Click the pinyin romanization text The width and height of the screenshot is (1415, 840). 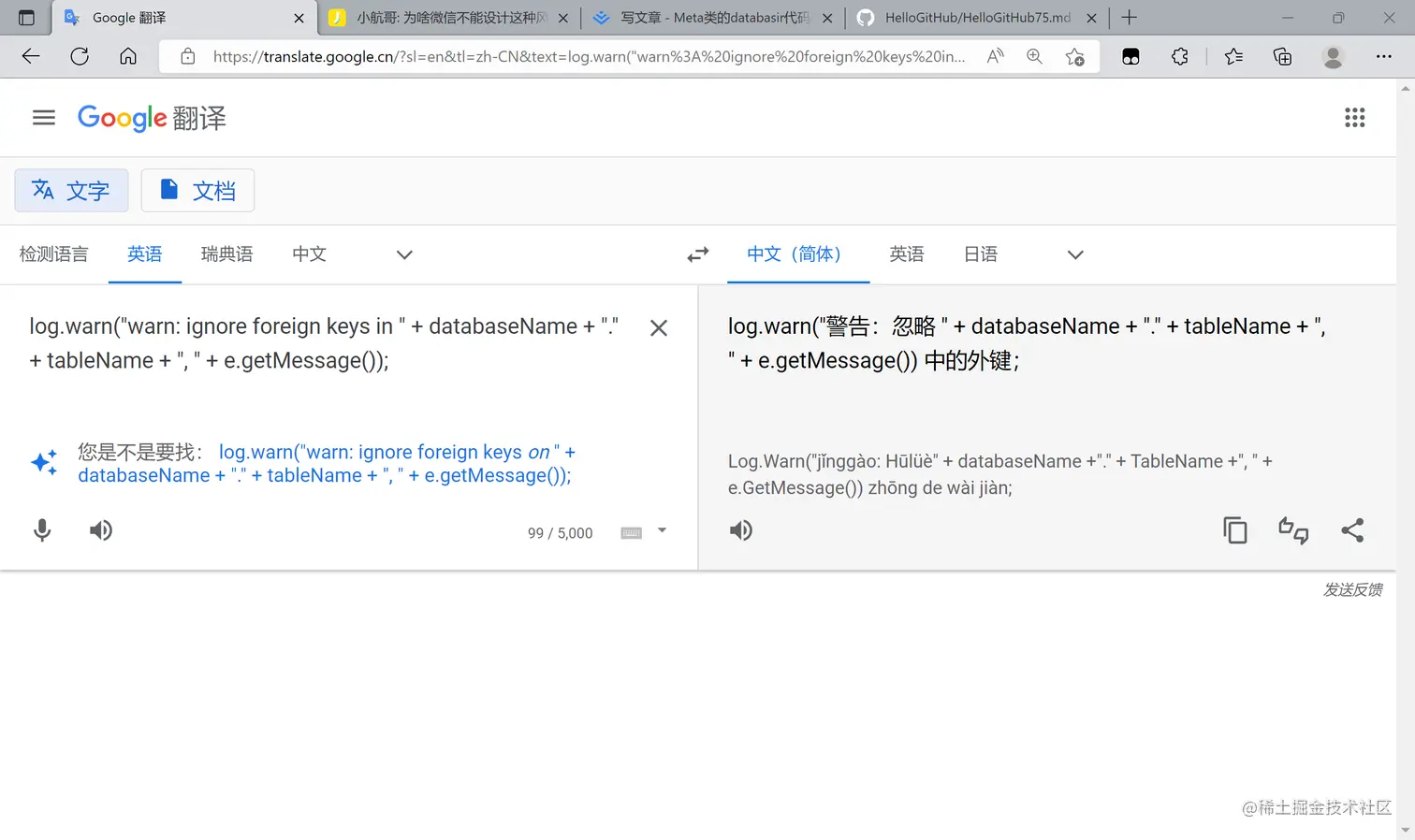1000,474
